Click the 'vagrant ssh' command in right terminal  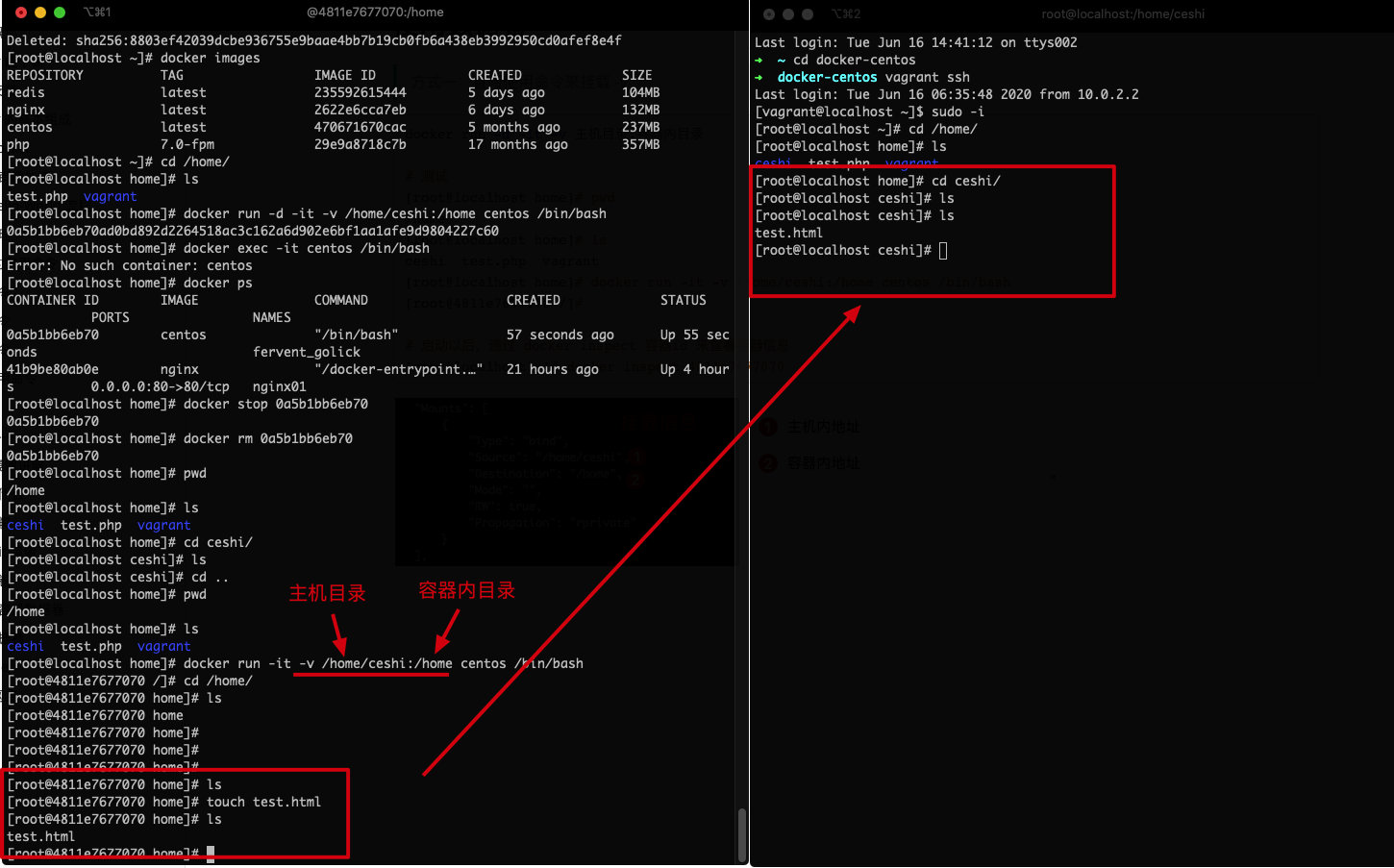pyautogui.click(x=928, y=77)
